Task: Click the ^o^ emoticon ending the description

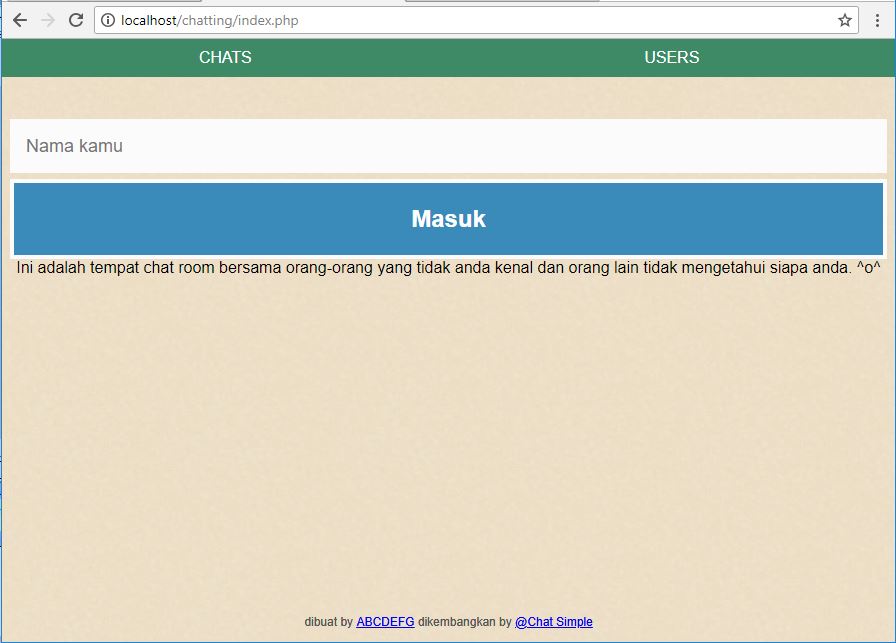Action: [x=868, y=268]
